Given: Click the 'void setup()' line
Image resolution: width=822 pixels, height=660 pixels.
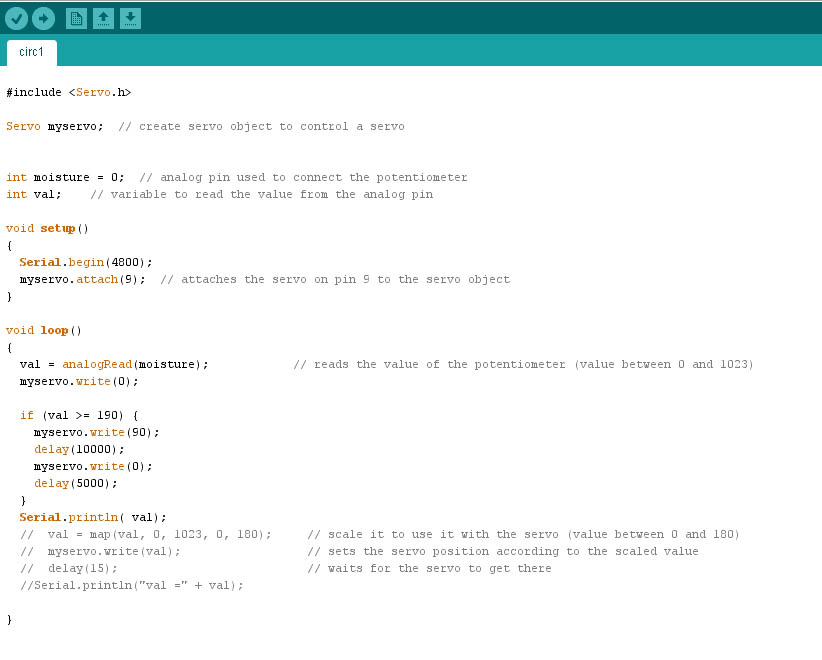Looking at the screenshot, I should pos(47,229).
